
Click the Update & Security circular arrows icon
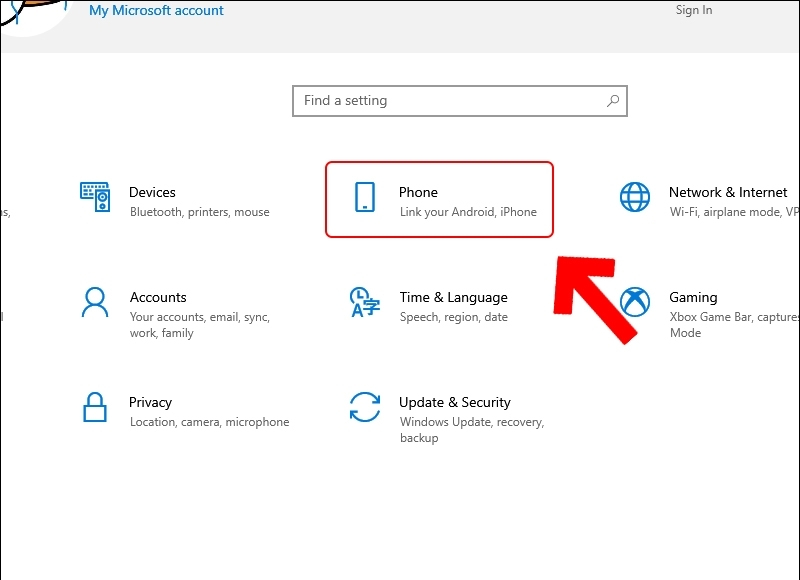click(x=364, y=407)
